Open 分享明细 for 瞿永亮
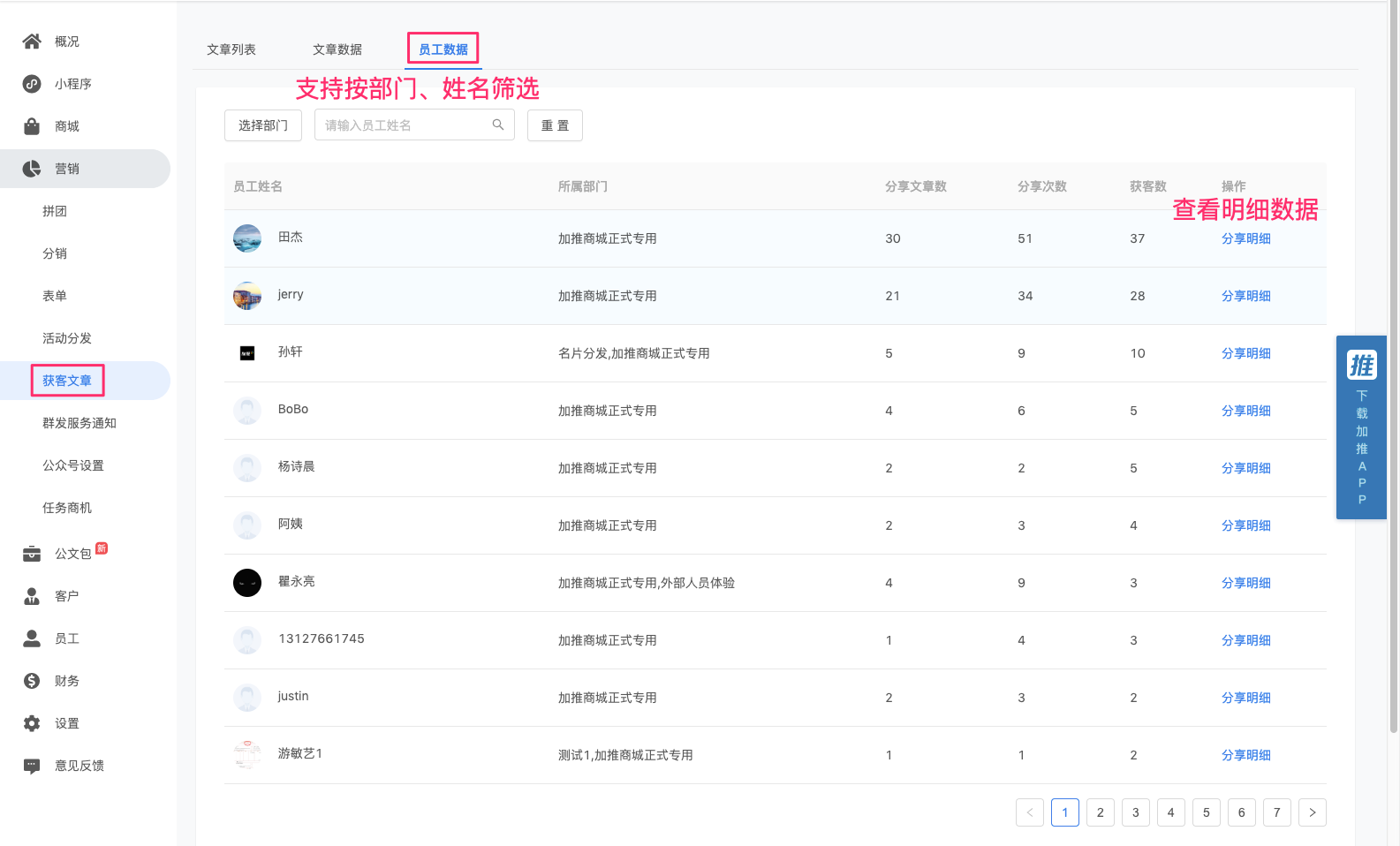Viewport: 1400px width, 846px height. (1245, 583)
